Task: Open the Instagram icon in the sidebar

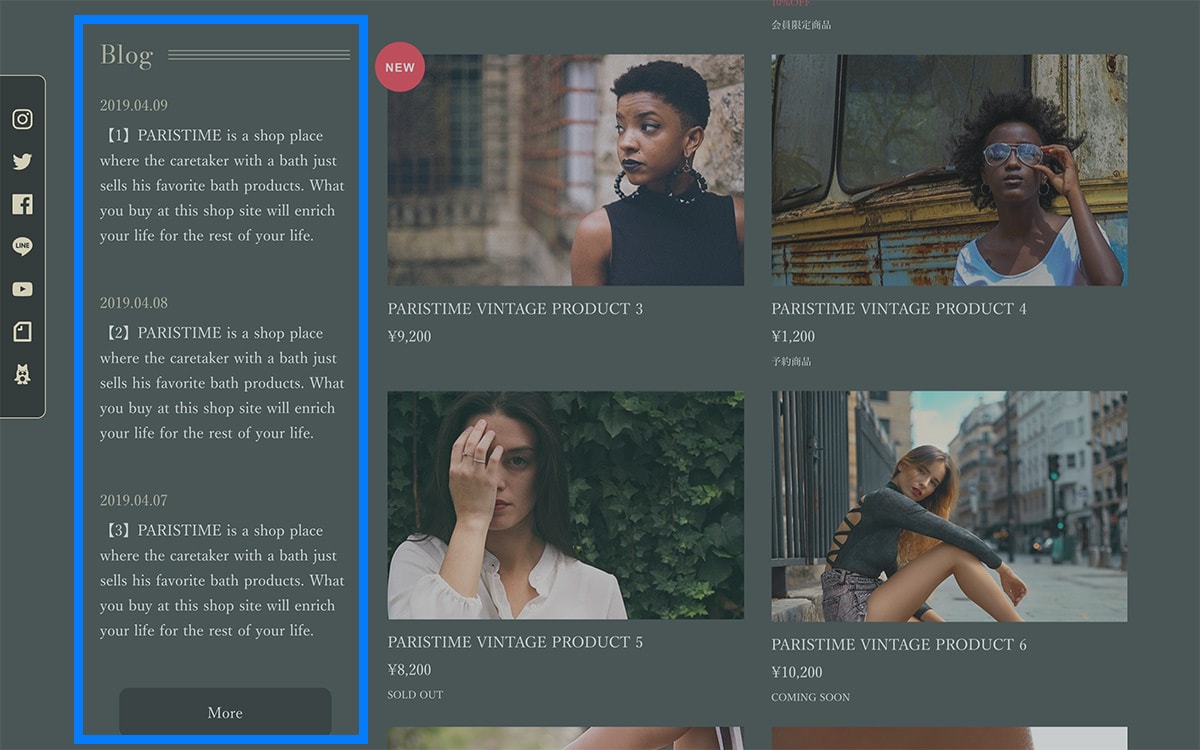Action: pos(22,119)
